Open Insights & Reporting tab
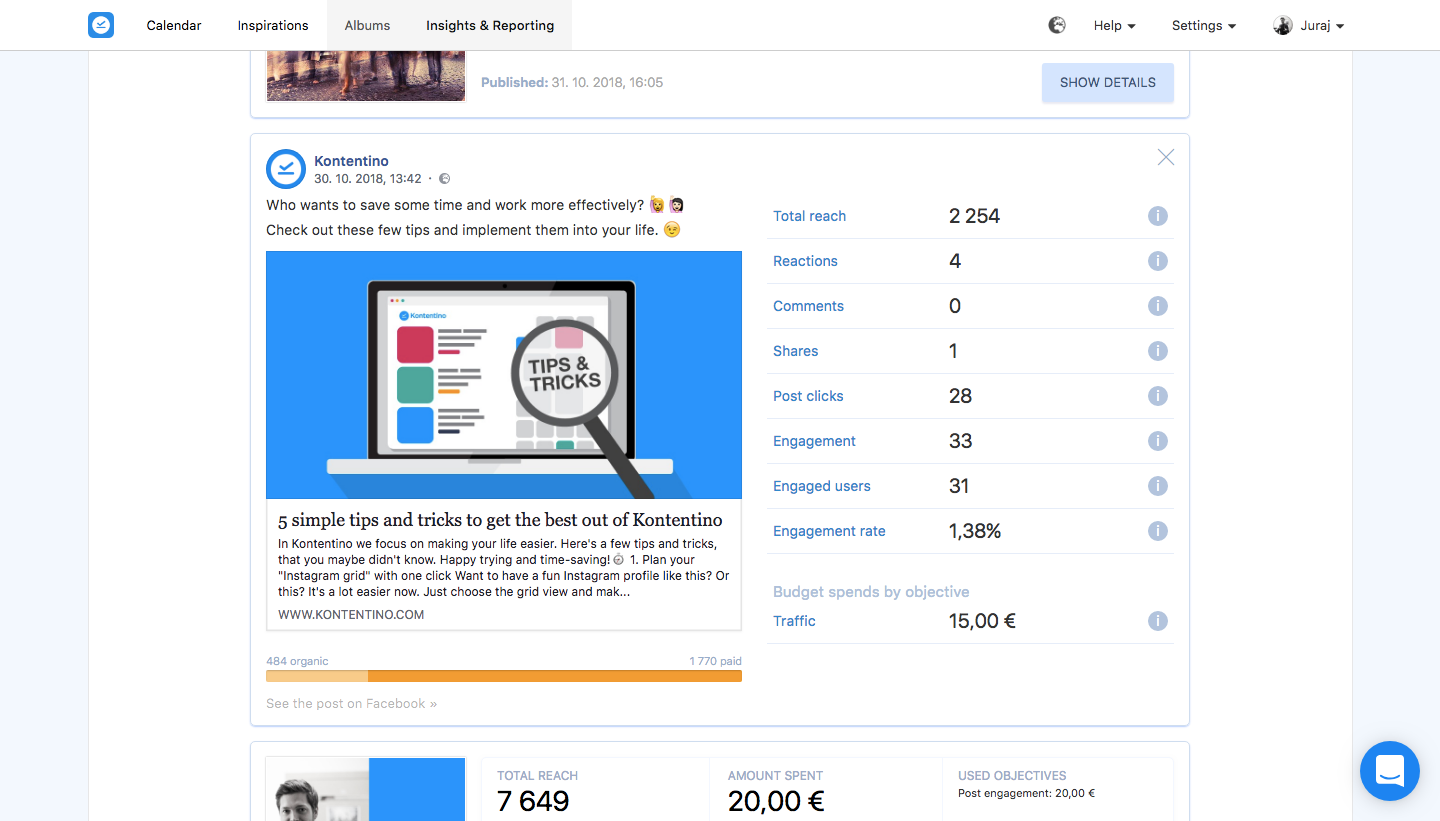This screenshot has width=1440, height=821. (490, 25)
